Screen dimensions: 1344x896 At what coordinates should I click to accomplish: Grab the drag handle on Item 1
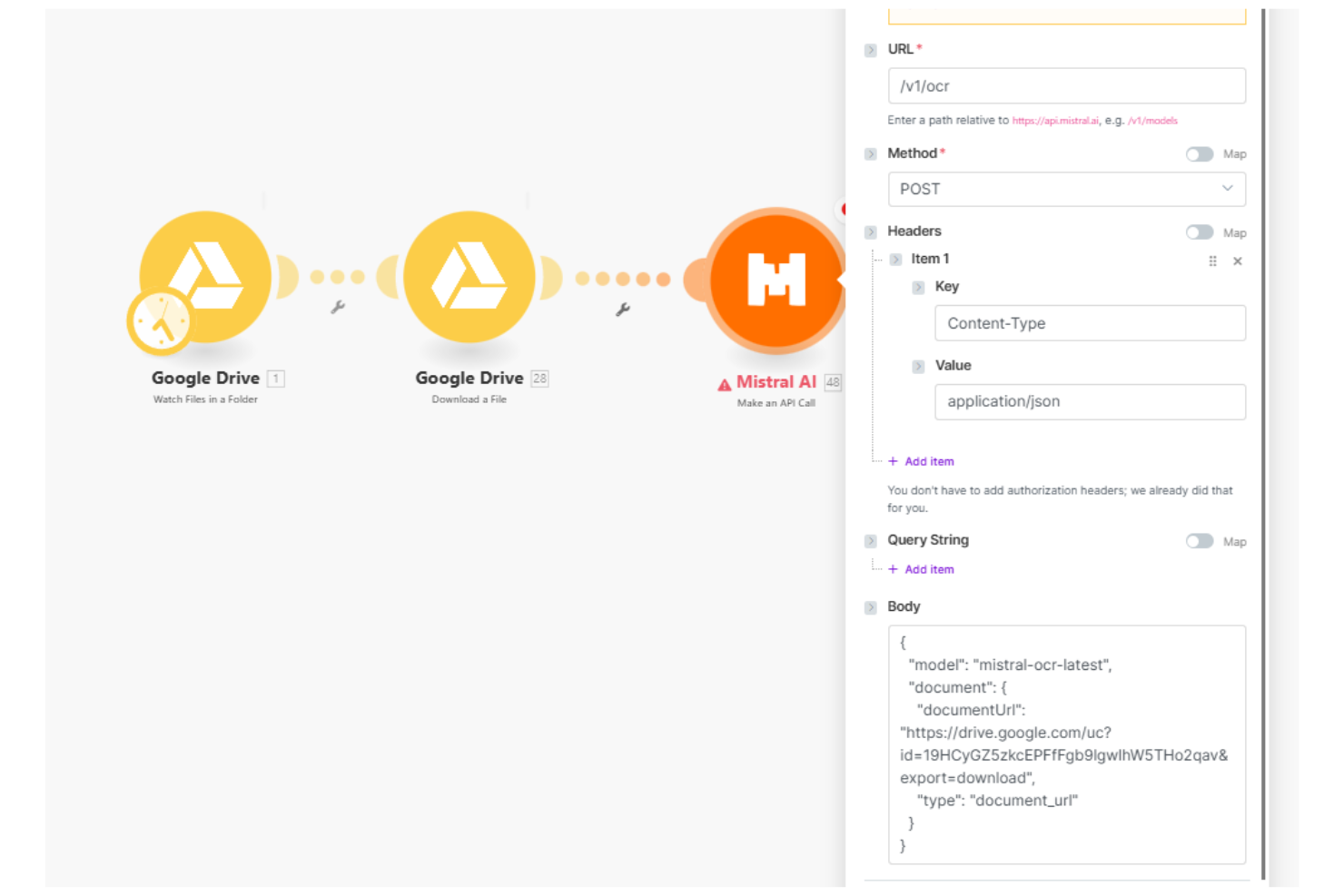[x=1212, y=261]
